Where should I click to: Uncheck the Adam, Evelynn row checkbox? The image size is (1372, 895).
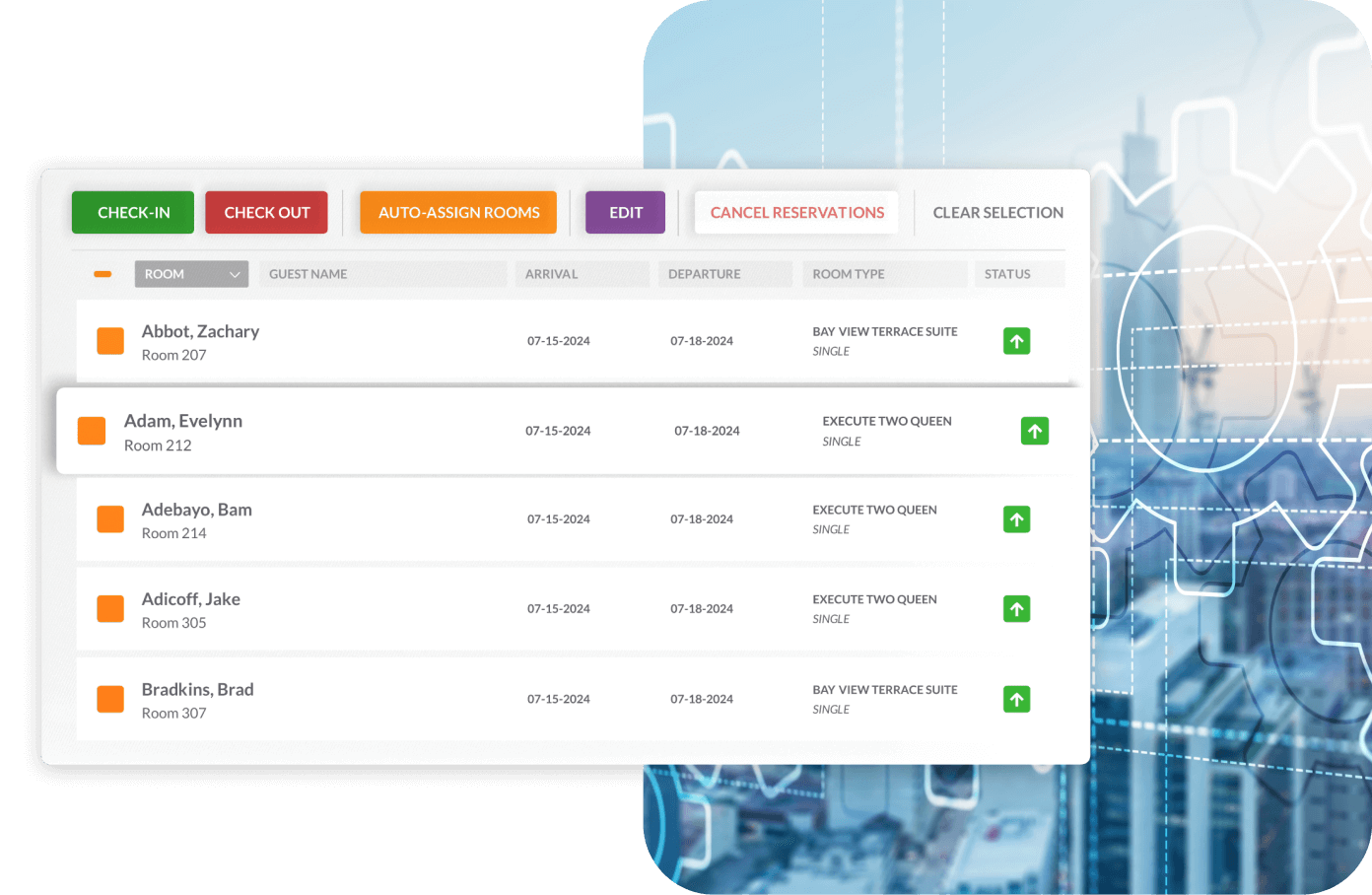point(92,431)
